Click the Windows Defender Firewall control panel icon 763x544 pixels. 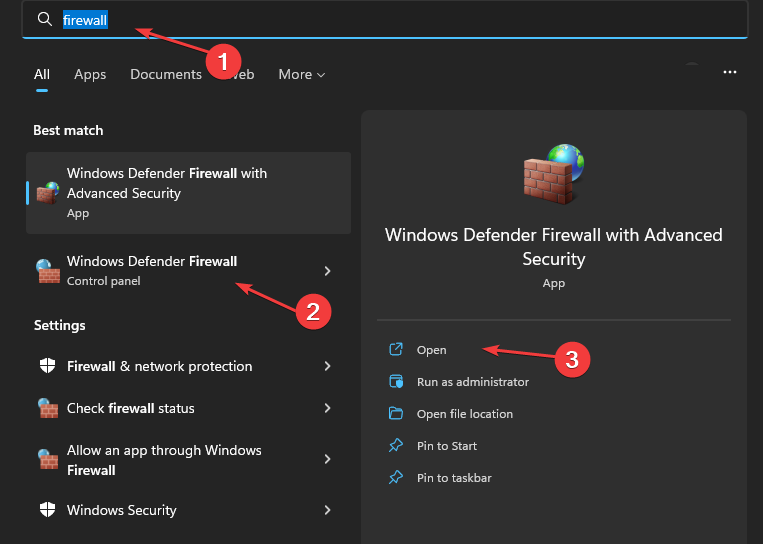(47, 271)
